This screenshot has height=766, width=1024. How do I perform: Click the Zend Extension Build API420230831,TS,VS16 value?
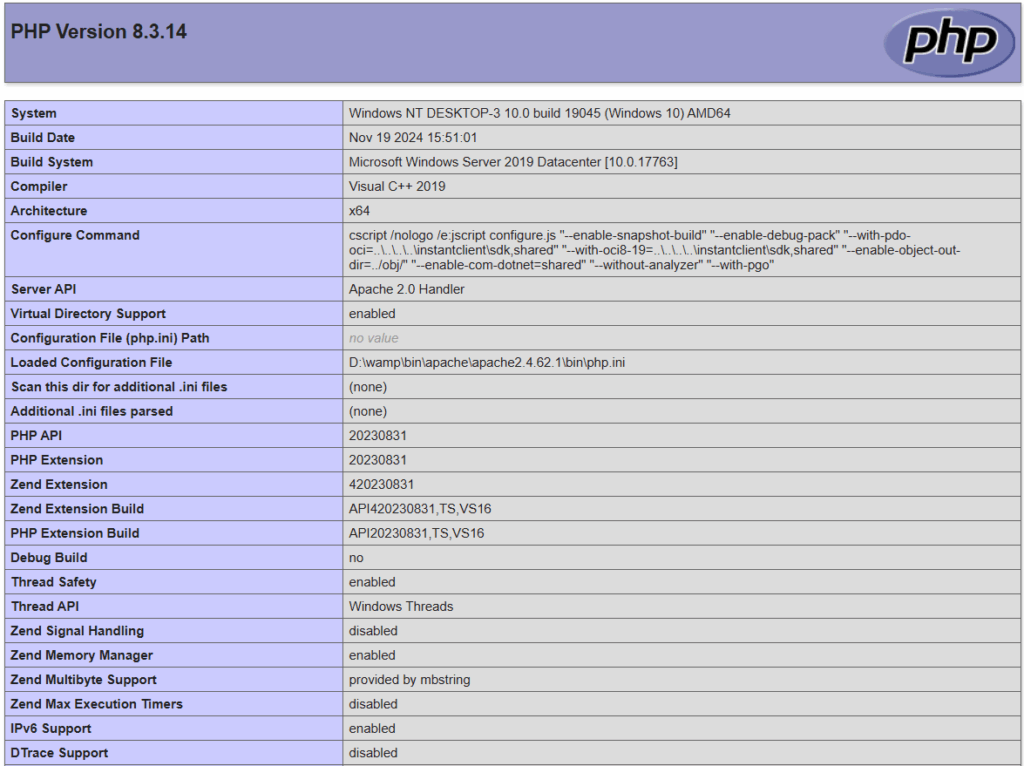pos(420,509)
